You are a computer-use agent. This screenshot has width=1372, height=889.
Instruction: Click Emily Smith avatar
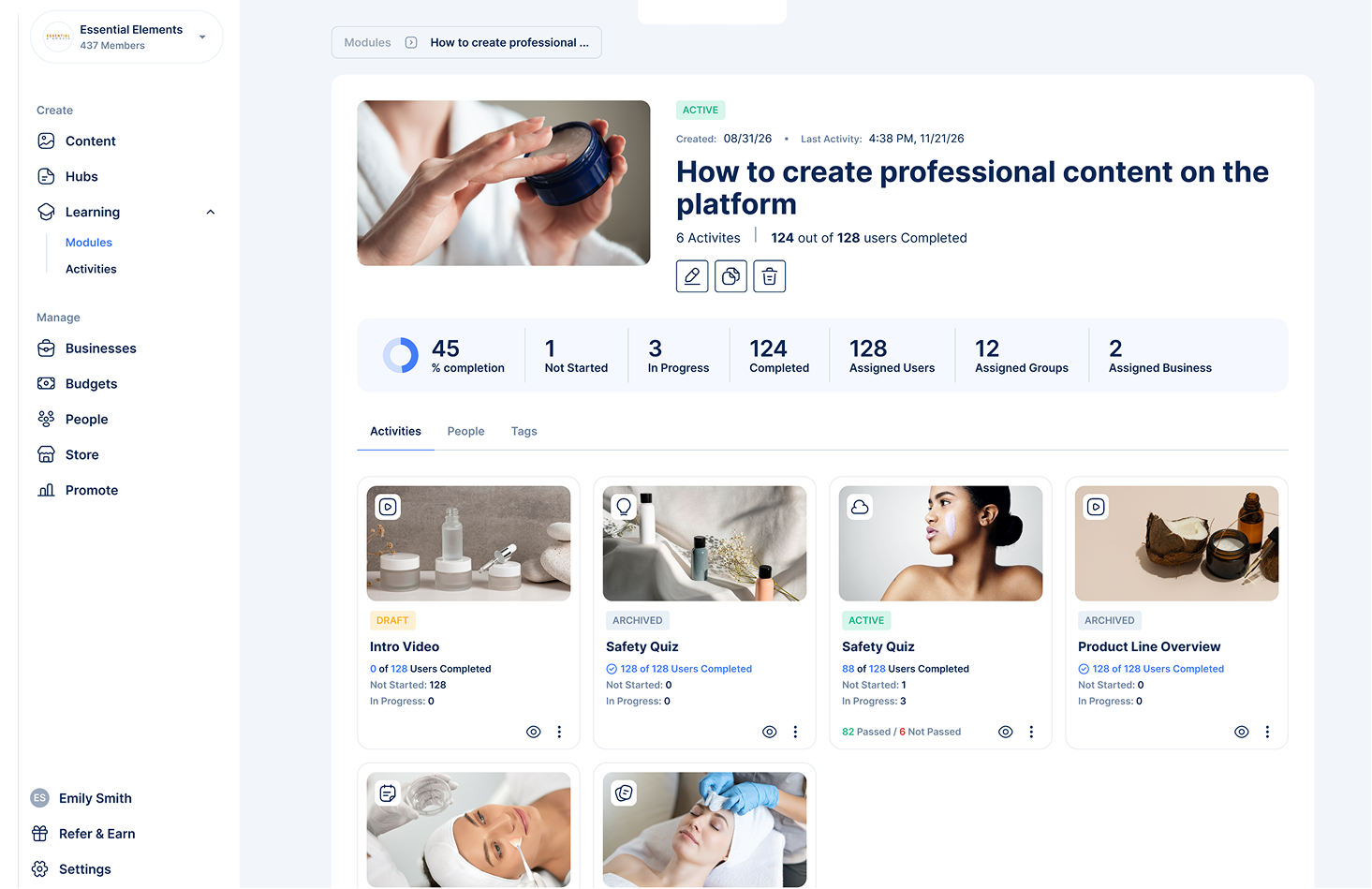pos(39,798)
